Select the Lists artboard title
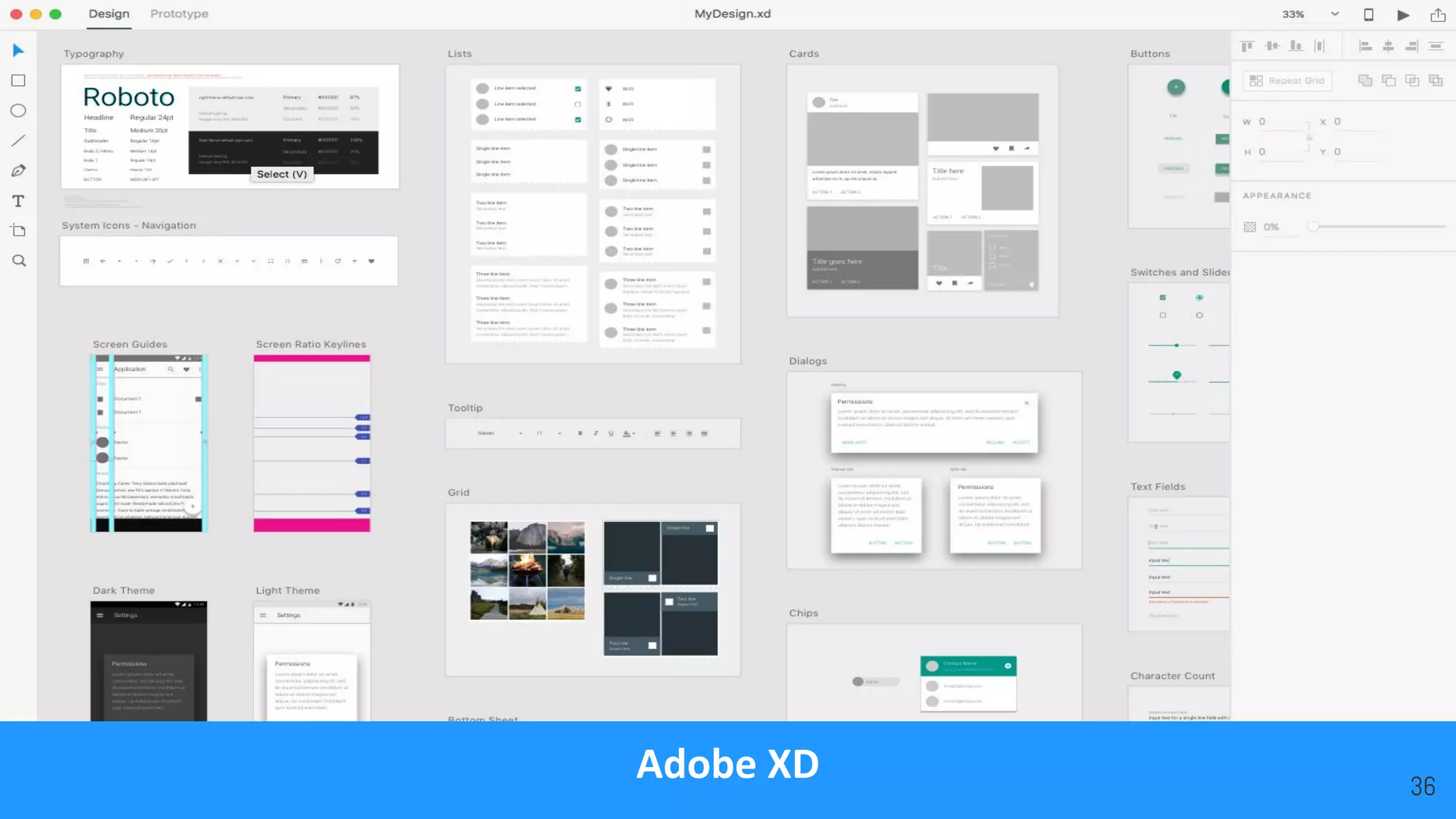Image resolution: width=1456 pixels, height=819 pixels. 459,54
